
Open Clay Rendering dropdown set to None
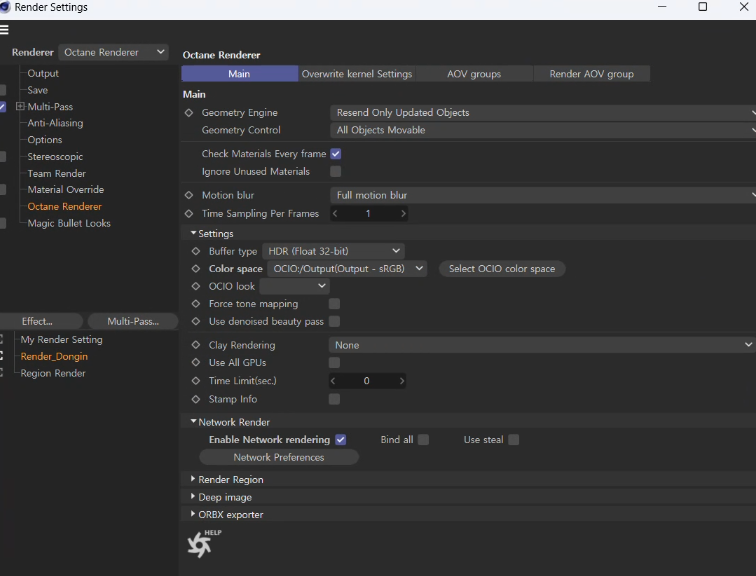tap(542, 345)
